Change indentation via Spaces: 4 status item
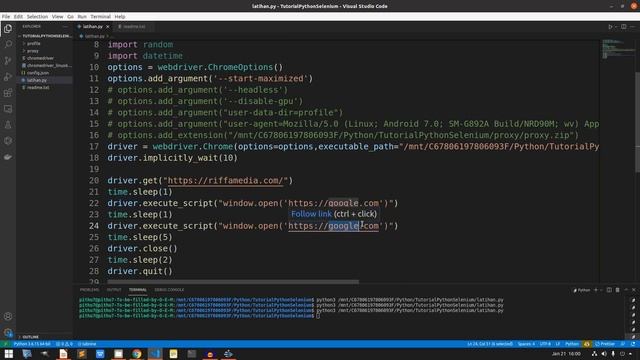This screenshot has width=640, height=360. [x=526, y=344]
